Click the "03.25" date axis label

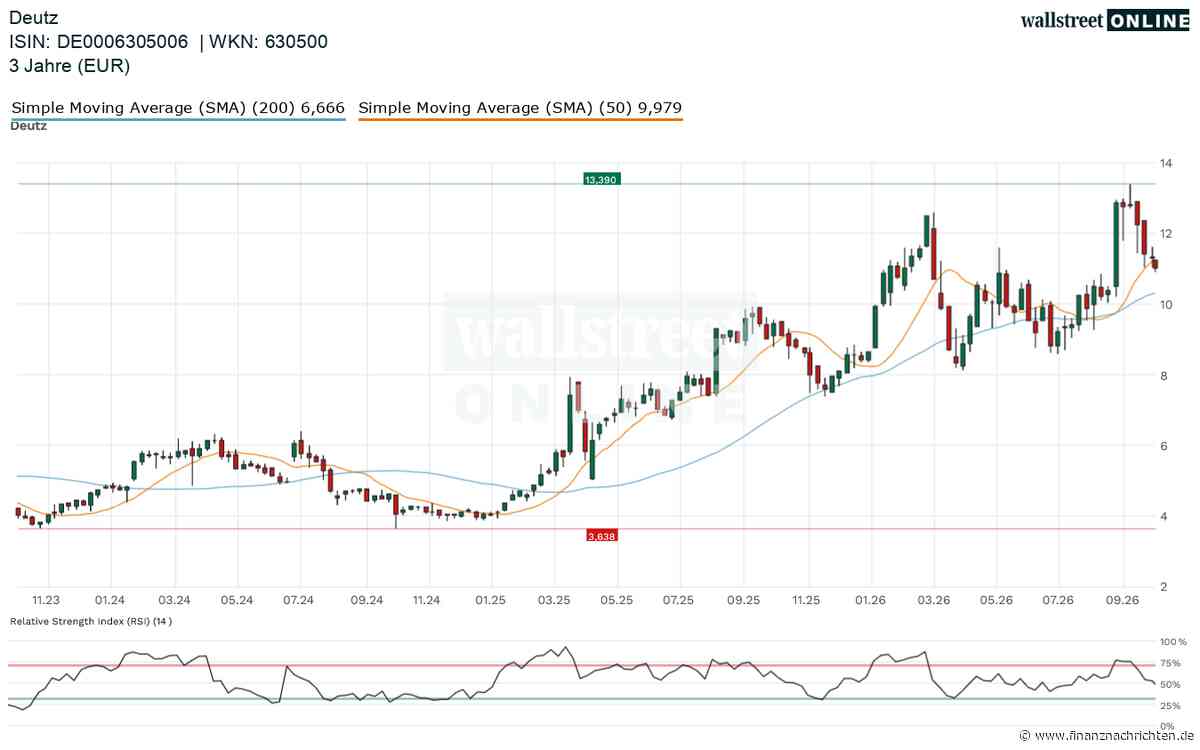pos(554,600)
